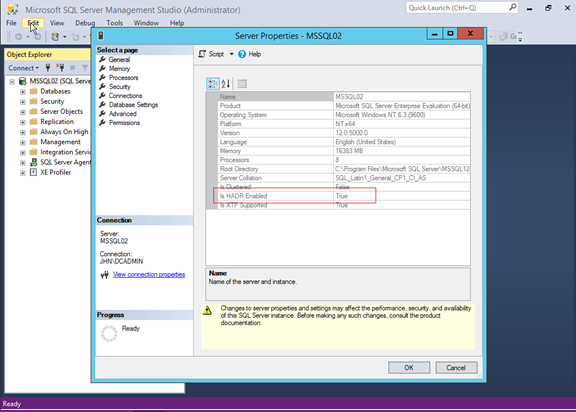Click the Stop icon in Object Explorer toolbar
The height and width of the screenshot is (412, 576).
pos(73,68)
